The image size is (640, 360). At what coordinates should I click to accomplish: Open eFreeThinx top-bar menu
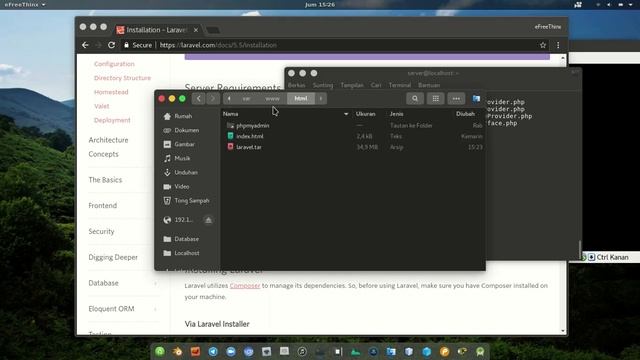(x=25, y=4)
